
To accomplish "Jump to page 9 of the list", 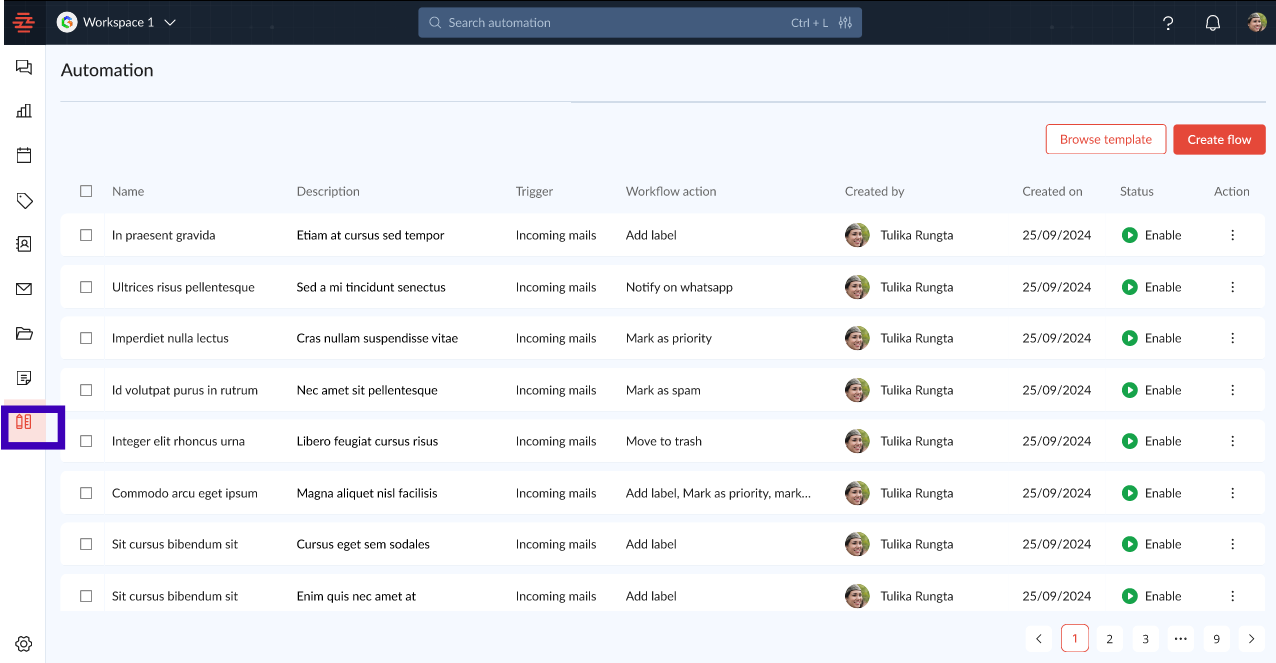I will click(1216, 639).
